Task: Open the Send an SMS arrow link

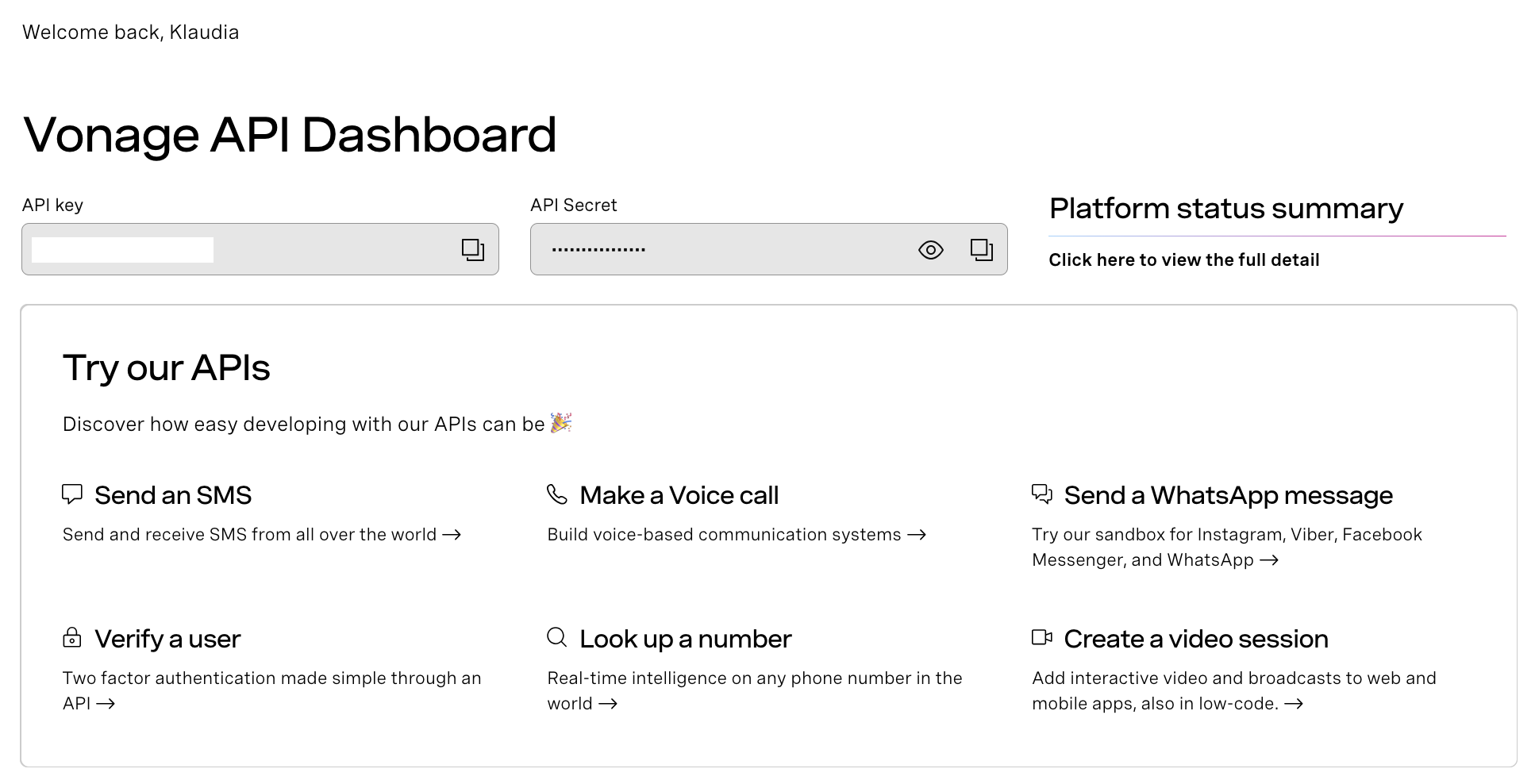Action: (x=454, y=535)
